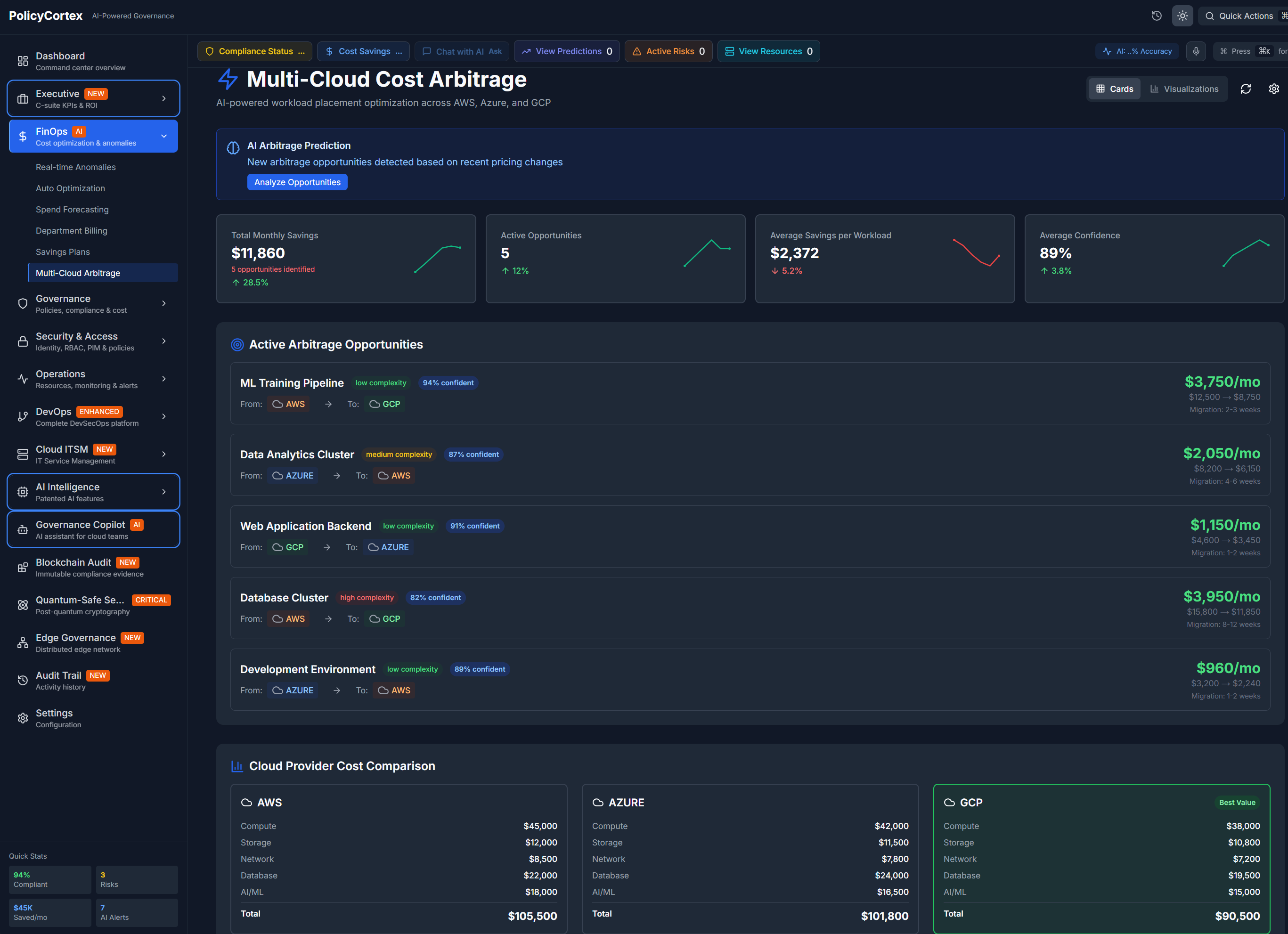Click the target icon beside Active Arbitrage Opportunities
Viewport: 1288px width, 934px height.
[x=237, y=345]
